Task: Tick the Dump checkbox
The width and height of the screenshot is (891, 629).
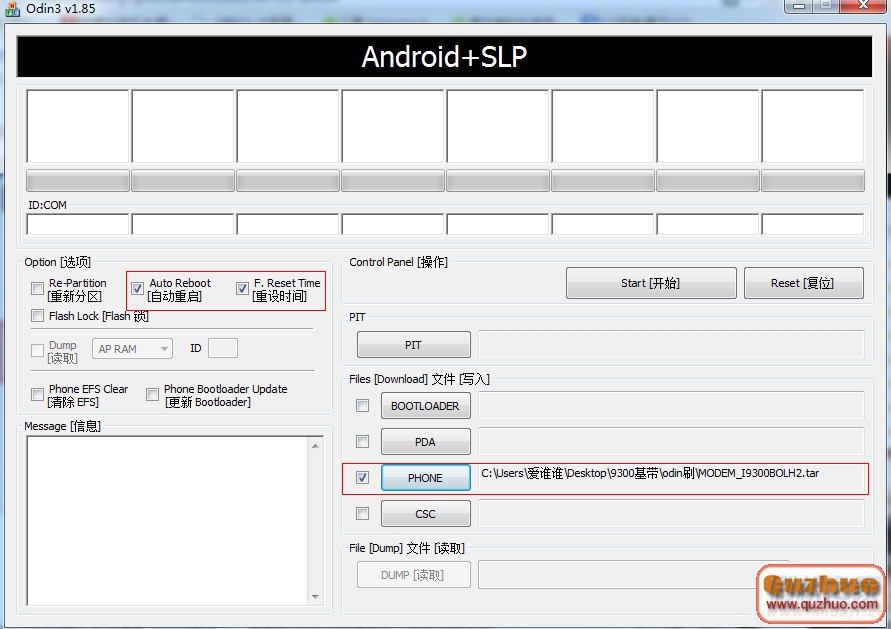Action: (x=38, y=351)
